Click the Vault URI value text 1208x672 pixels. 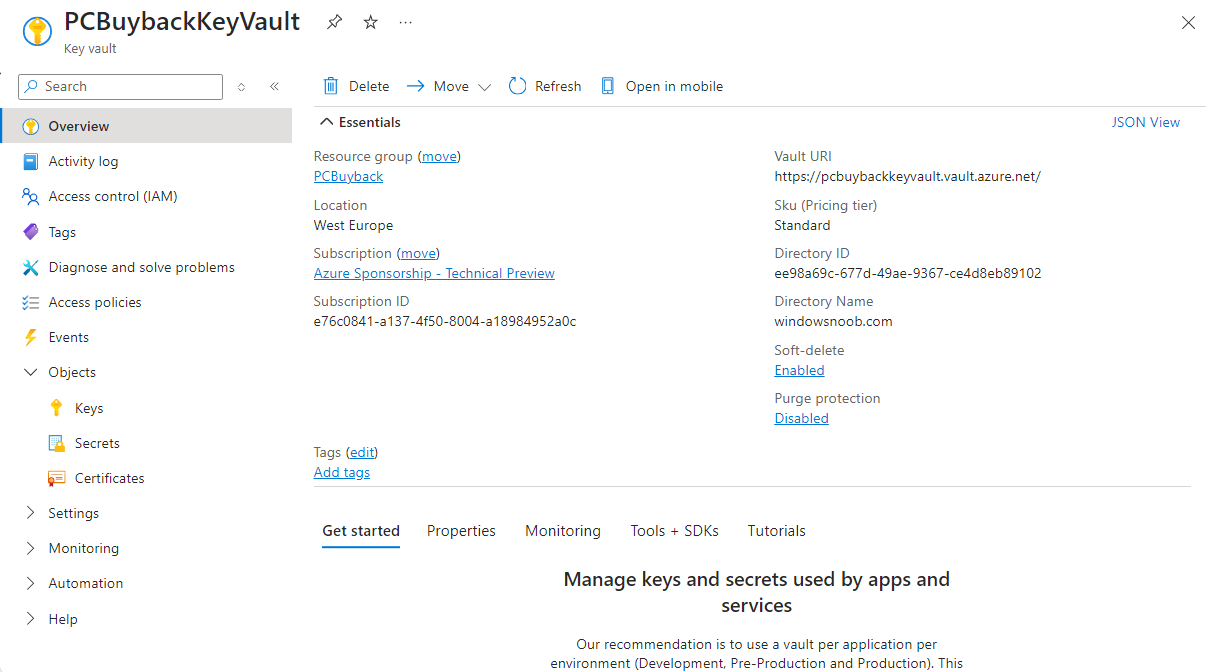[908, 177]
